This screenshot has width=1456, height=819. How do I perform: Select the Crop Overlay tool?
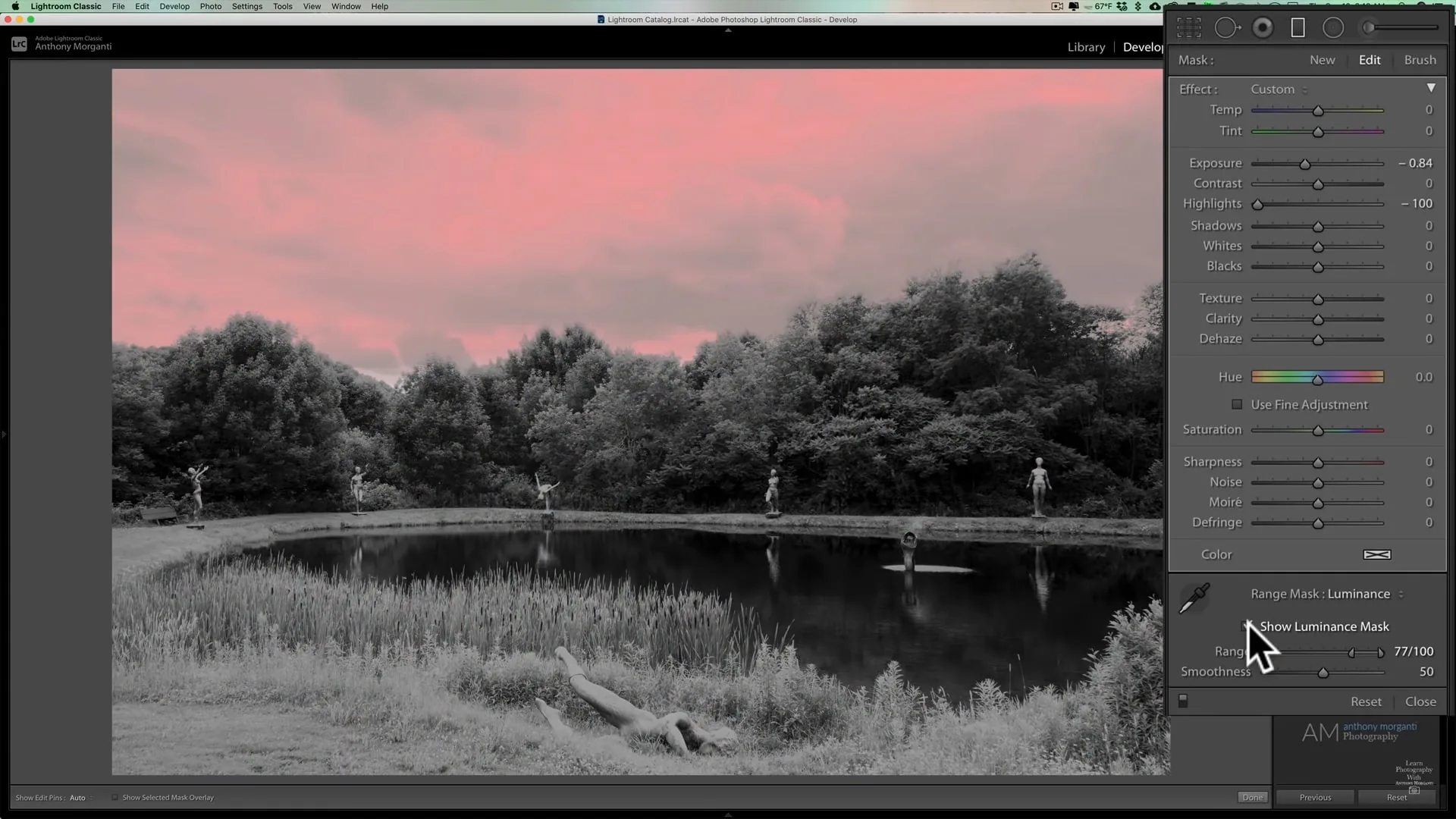coord(1188,28)
